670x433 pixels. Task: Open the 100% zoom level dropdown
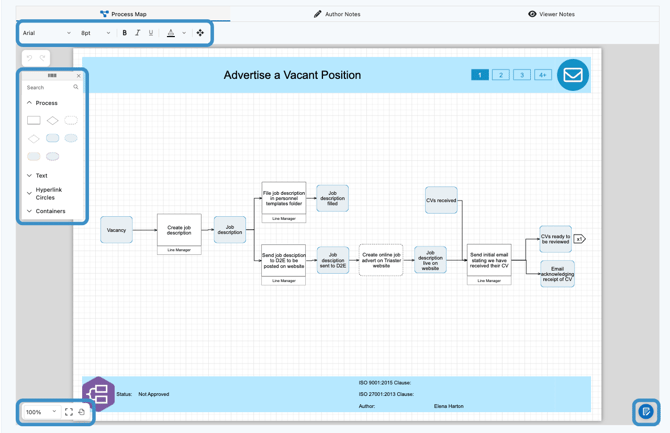(x=40, y=412)
